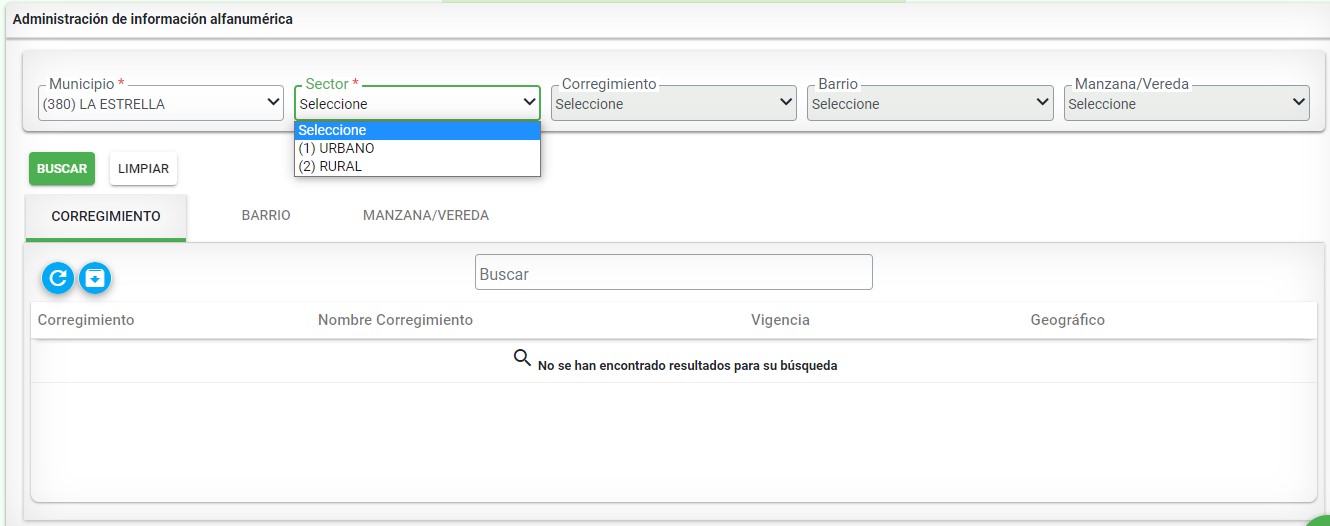Click the LIMPIAR button
This screenshot has width=1330, height=526.
(143, 169)
